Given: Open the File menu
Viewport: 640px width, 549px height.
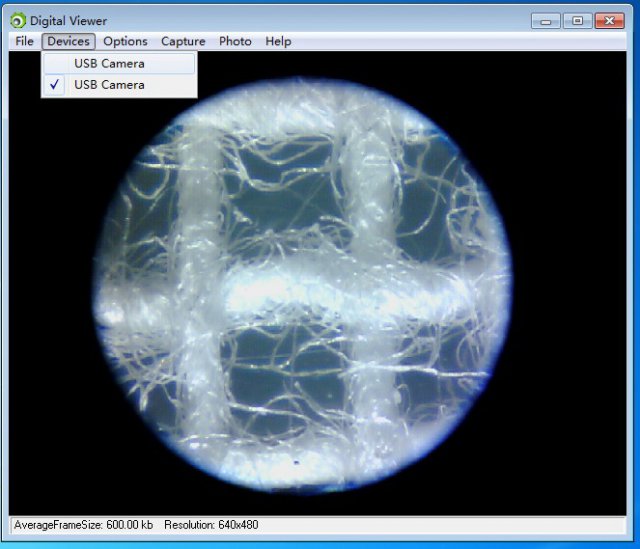Looking at the screenshot, I should (x=24, y=41).
